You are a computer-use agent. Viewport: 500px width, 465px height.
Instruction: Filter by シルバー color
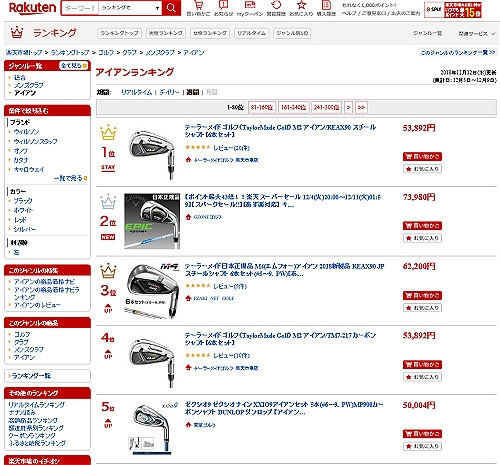coord(25,229)
